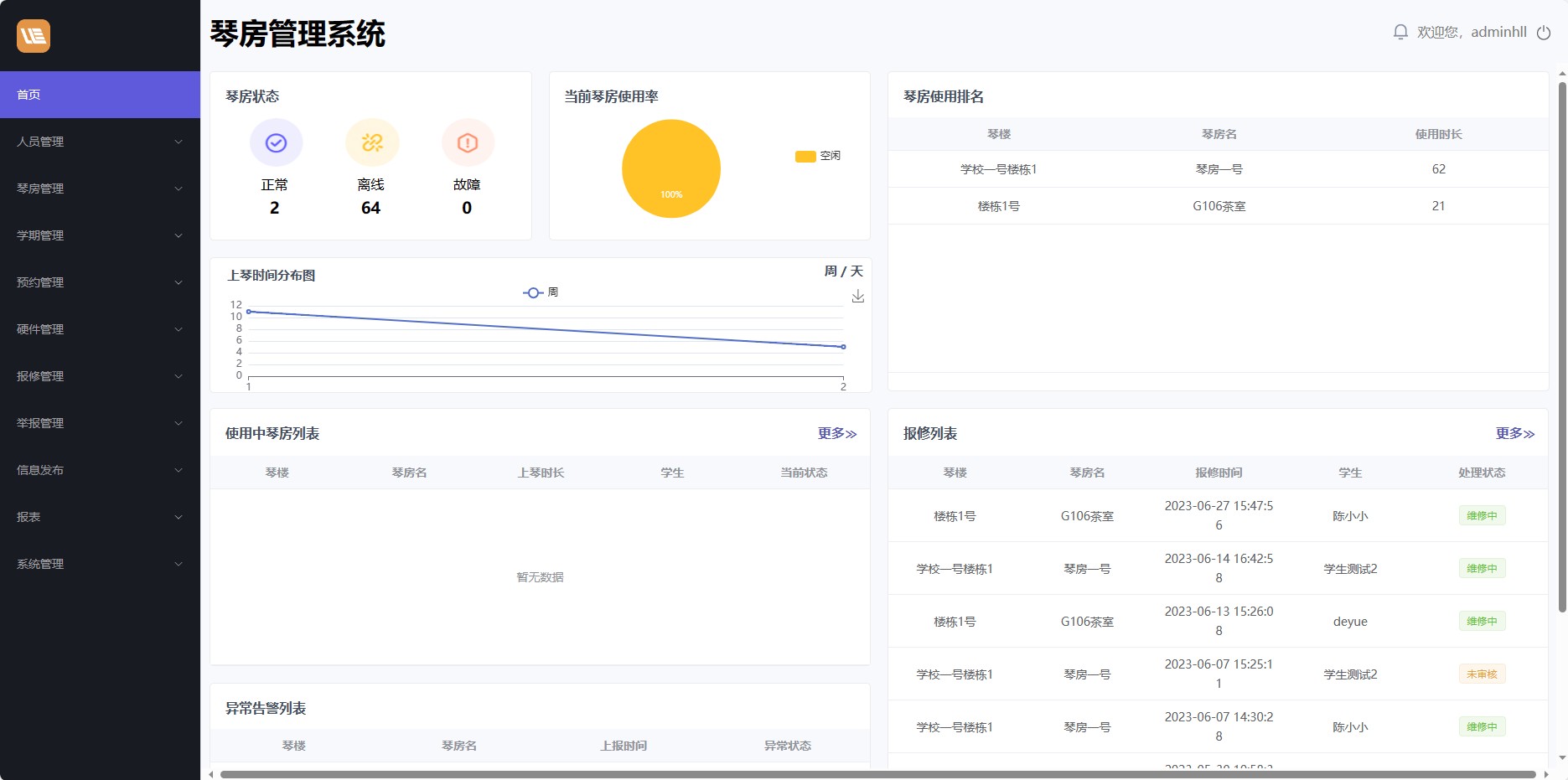Open the 学期管理 menu
The width and height of the screenshot is (1568, 780).
point(100,235)
